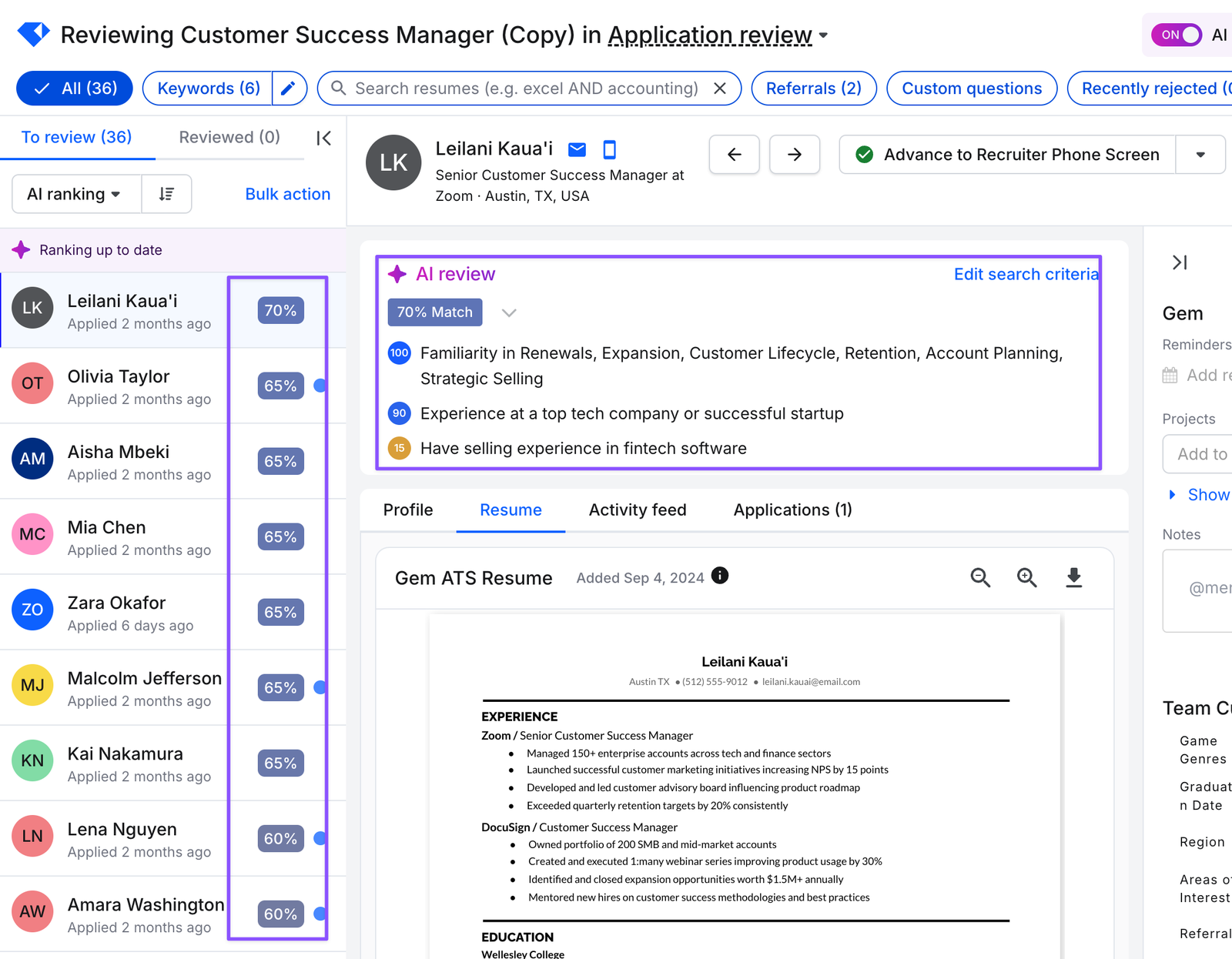Click the LK avatar in the profile header

point(393,162)
